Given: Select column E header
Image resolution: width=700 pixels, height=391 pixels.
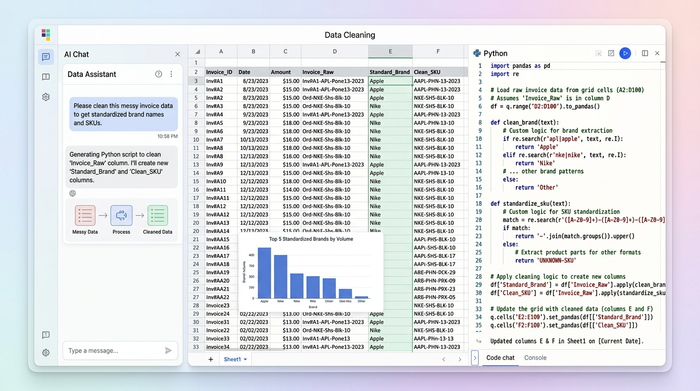Looking at the screenshot, I should [390, 52].
